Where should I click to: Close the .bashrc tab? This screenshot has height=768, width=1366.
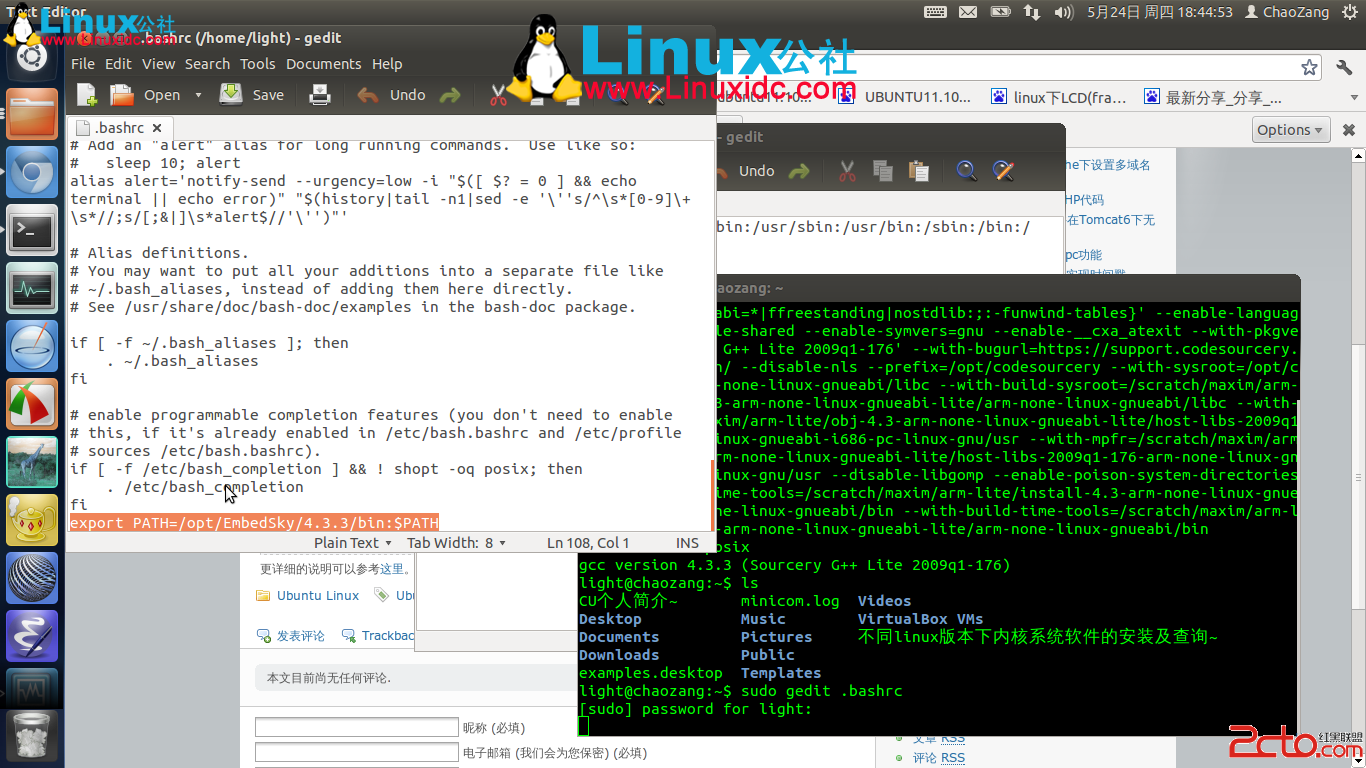(158, 128)
